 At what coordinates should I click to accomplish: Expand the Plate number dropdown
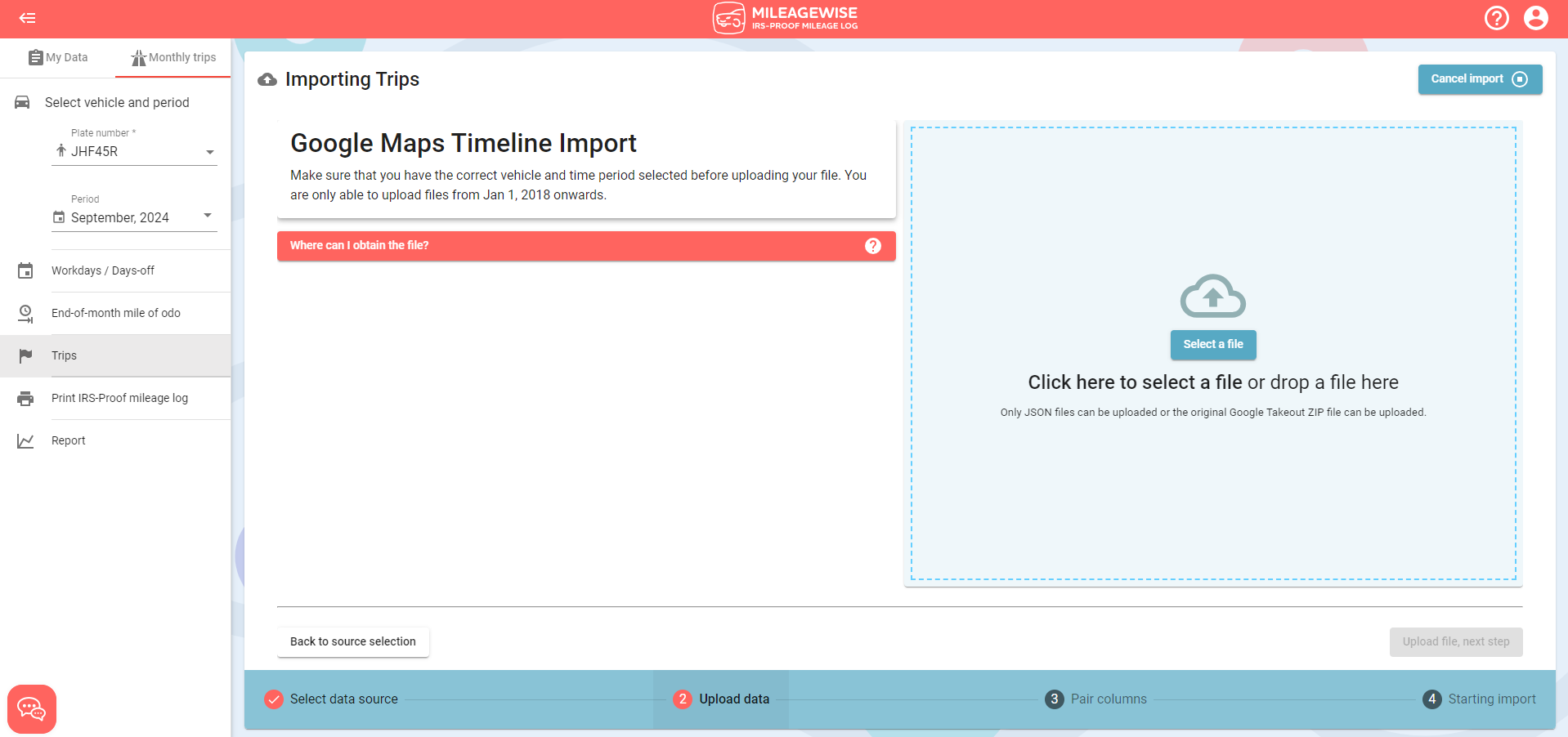(x=210, y=152)
